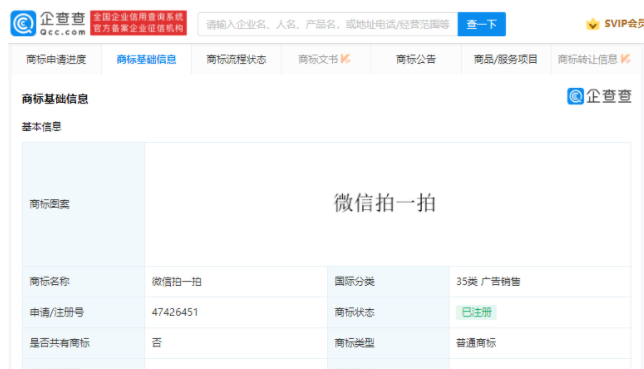This screenshot has width=644, height=369.
Task: Click the 申请/注册号 label cell
Action: pyautogui.click(x=84, y=312)
